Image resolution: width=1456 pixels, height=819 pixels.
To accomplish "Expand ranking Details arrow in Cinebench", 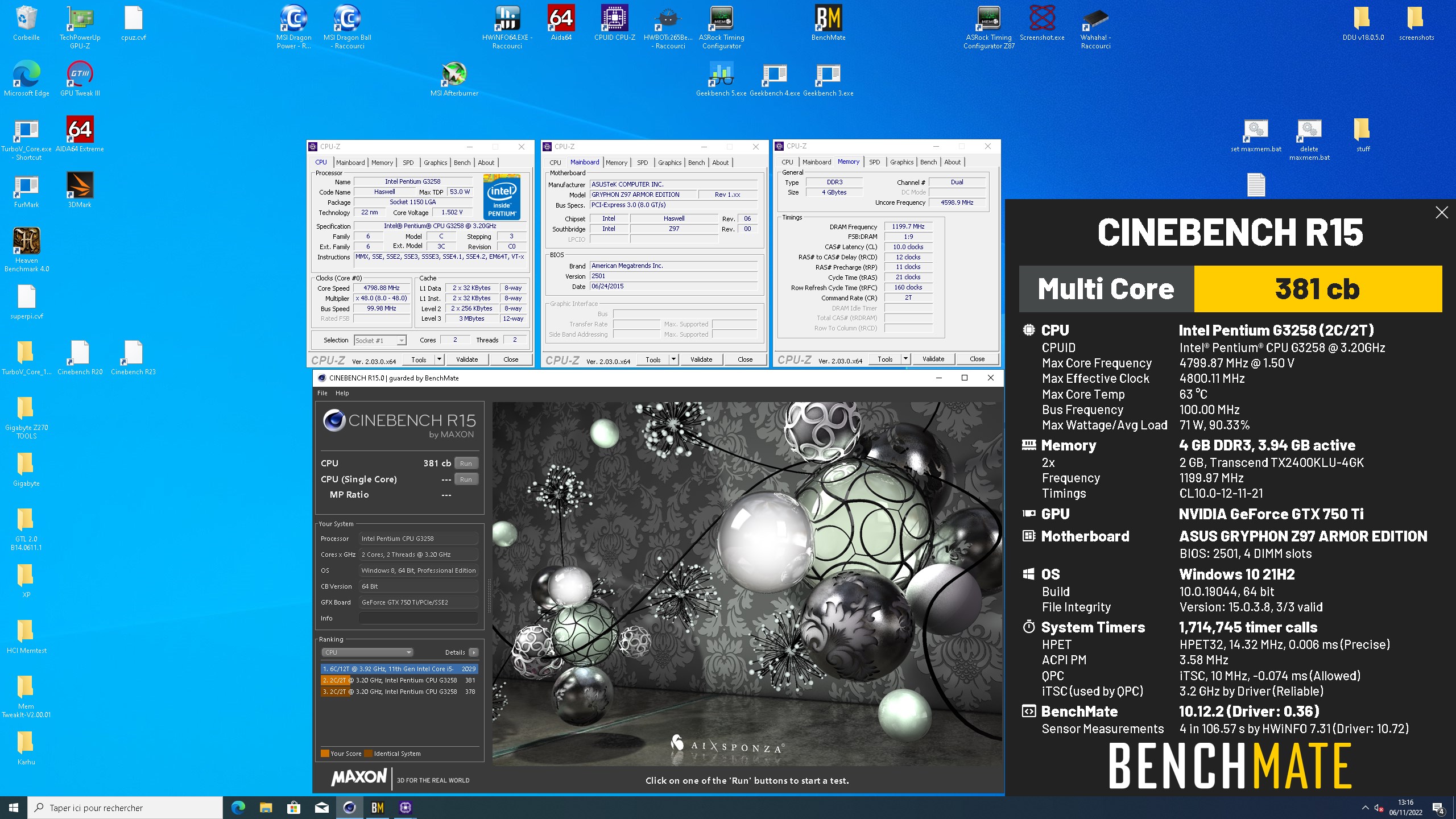I will (474, 652).
